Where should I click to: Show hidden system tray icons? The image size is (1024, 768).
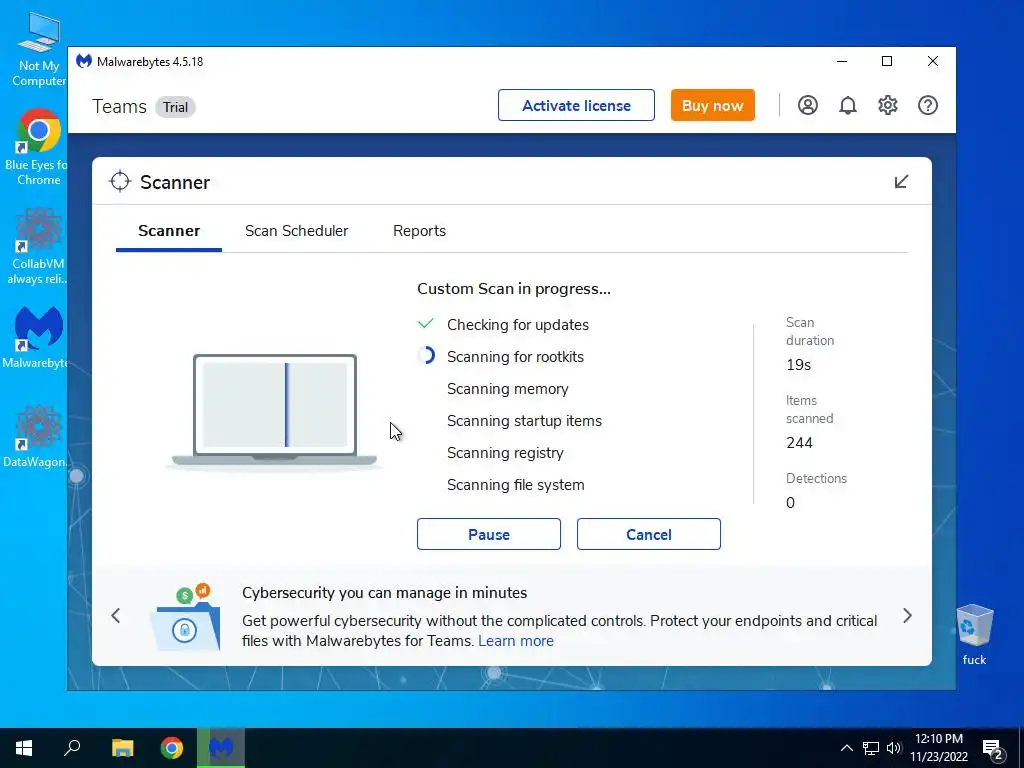coord(846,748)
